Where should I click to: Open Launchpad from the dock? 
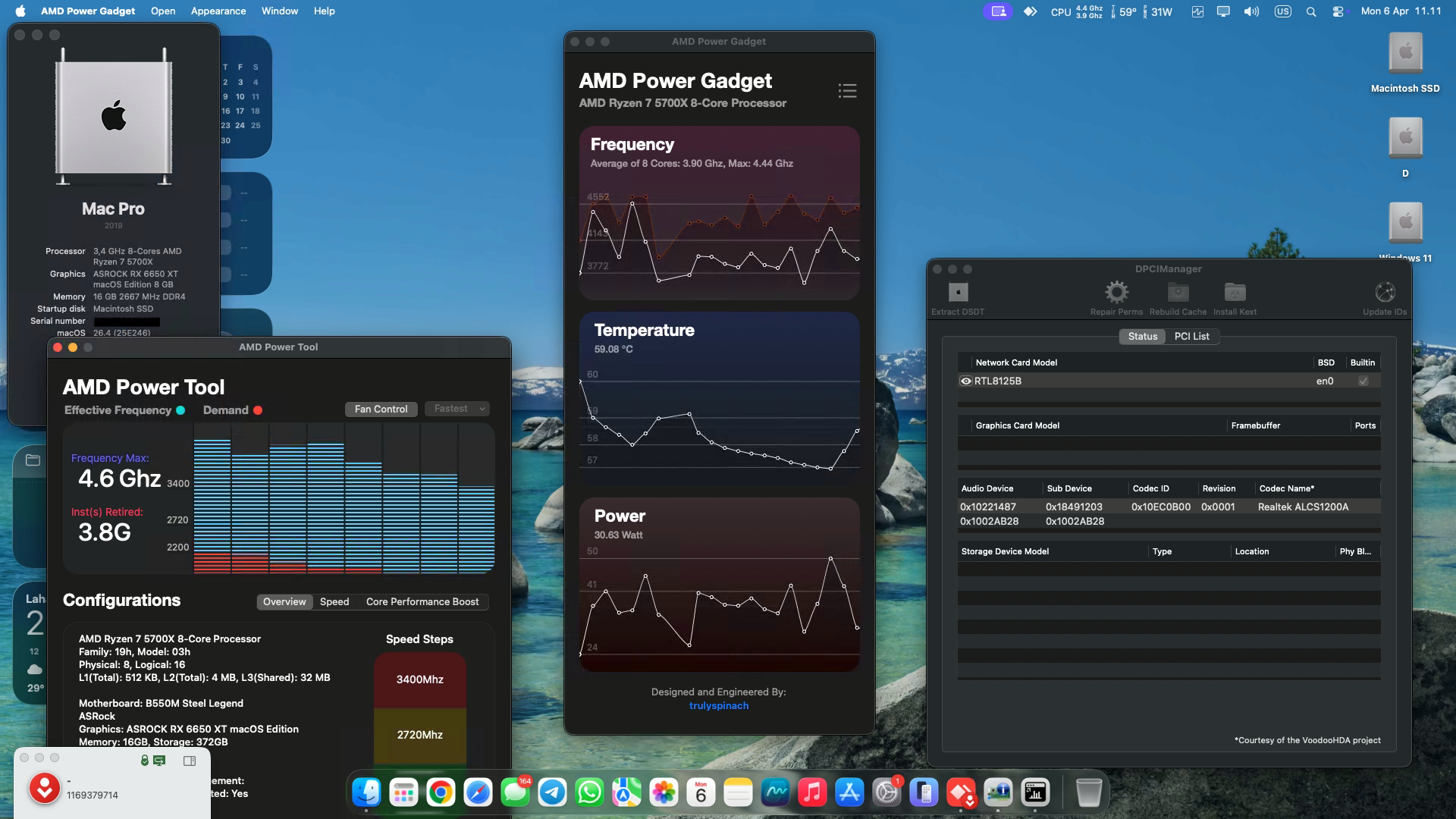pyautogui.click(x=403, y=793)
